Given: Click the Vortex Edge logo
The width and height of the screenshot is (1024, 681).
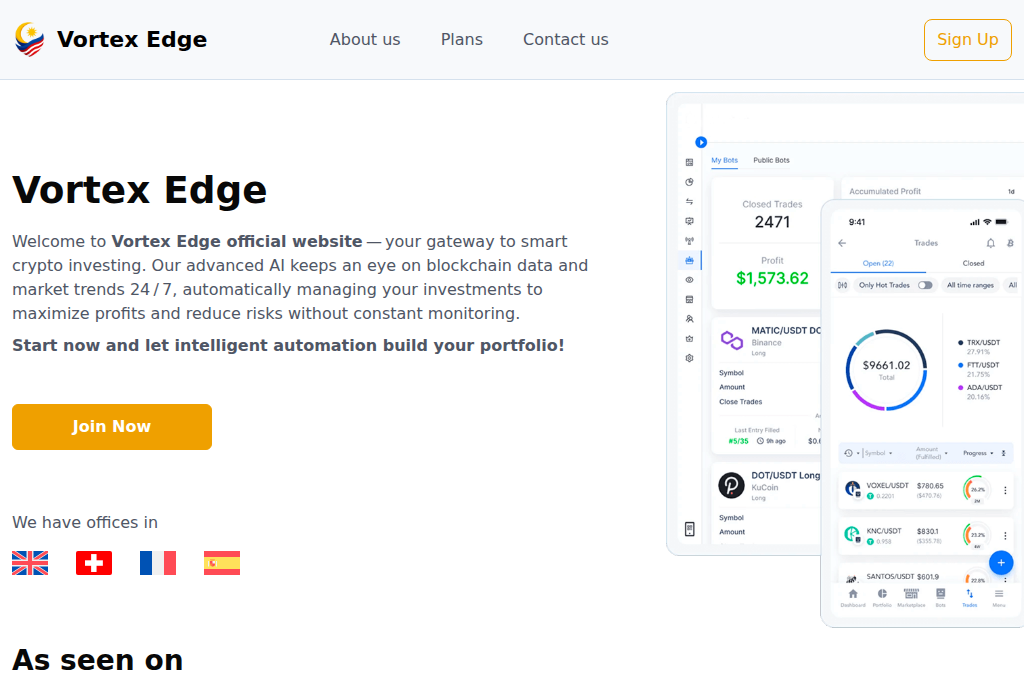Looking at the screenshot, I should 108,39.
